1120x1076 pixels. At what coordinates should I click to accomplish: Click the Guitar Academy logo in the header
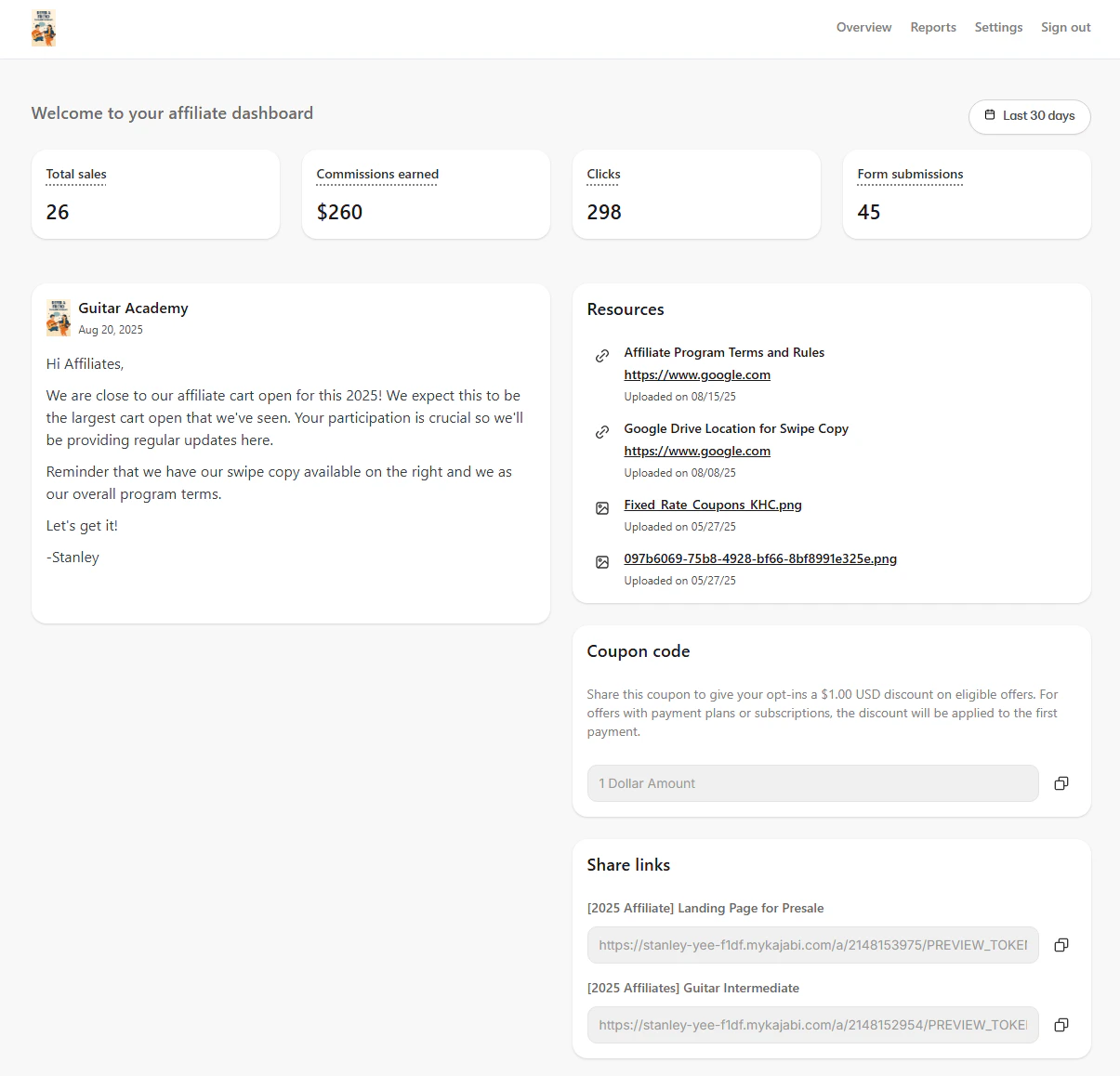coord(43,28)
